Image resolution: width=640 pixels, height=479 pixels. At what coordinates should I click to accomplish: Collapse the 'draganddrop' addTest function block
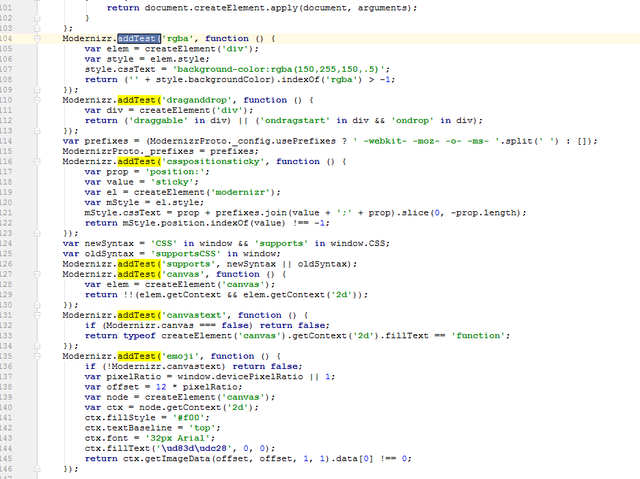pyautogui.click(x=37, y=100)
